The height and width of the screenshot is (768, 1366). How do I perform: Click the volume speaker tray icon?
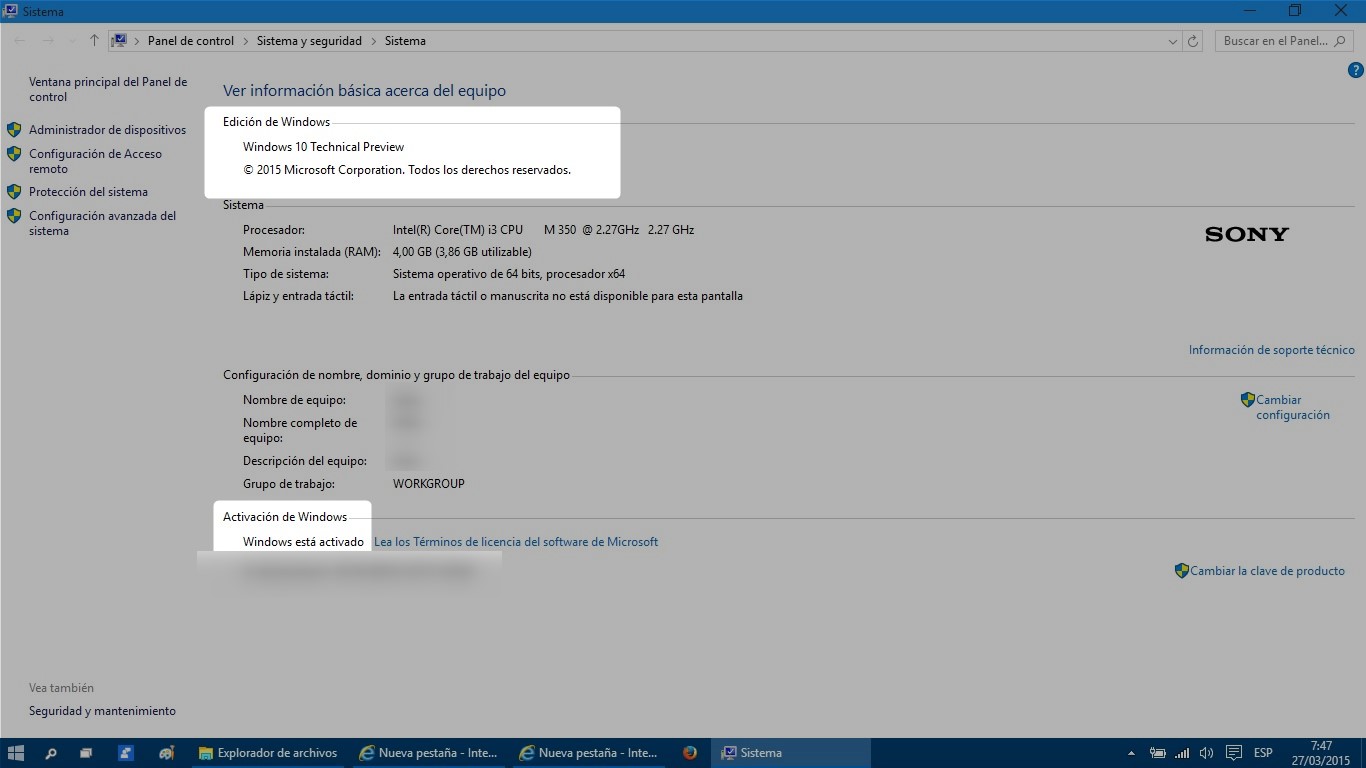[x=1207, y=753]
